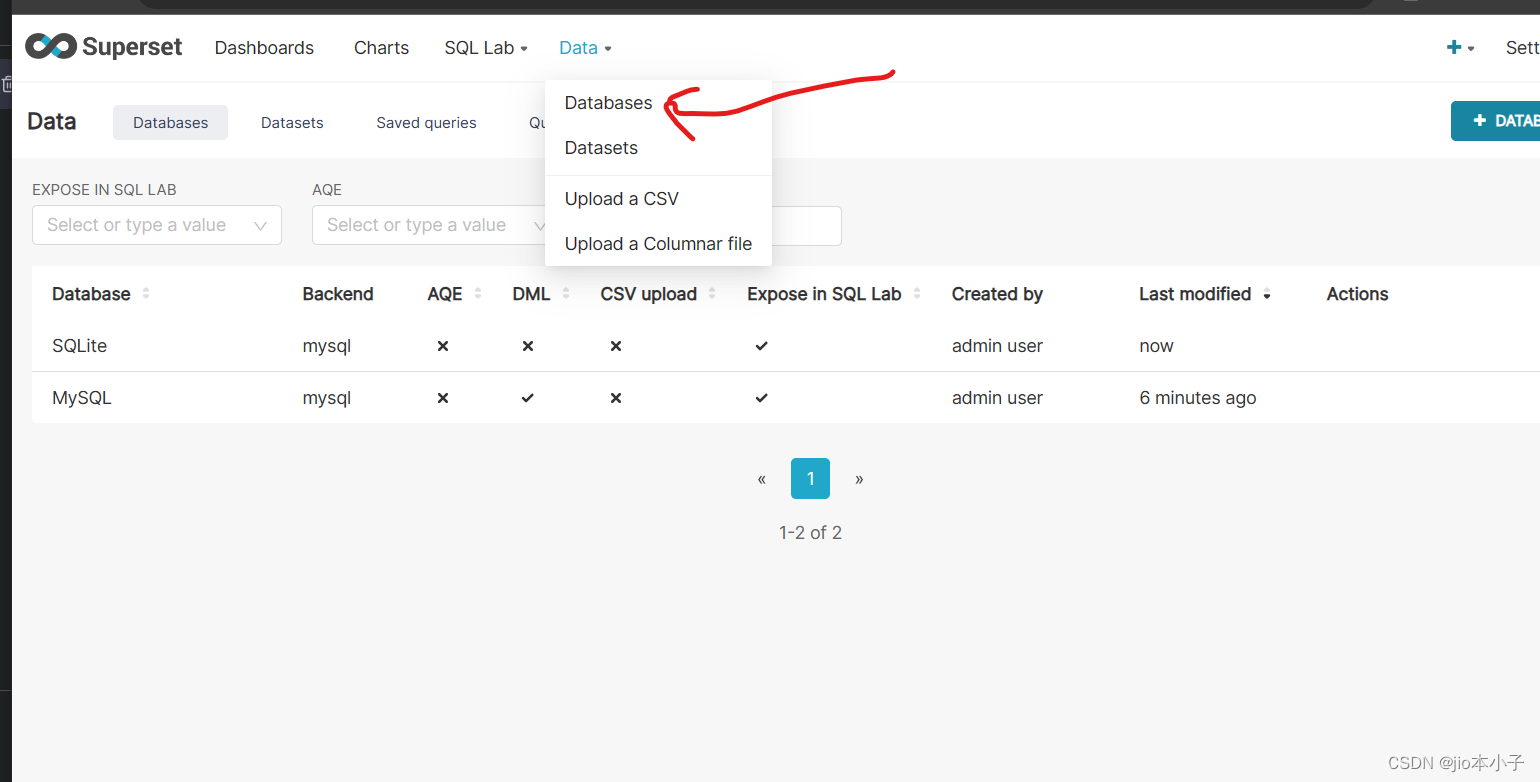Choose Databases from the Data dropdown menu
1540x782 pixels.
click(x=608, y=103)
